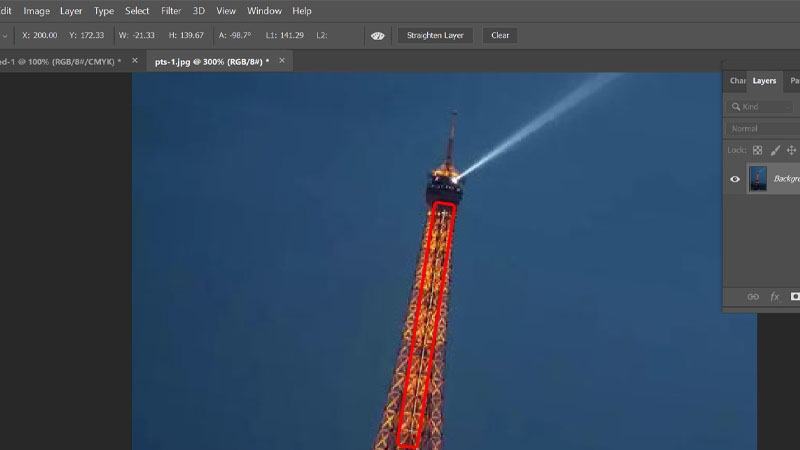Open the Select menu
Image resolution: width=800 pixels, height=450 pixels.
point(137,11)
